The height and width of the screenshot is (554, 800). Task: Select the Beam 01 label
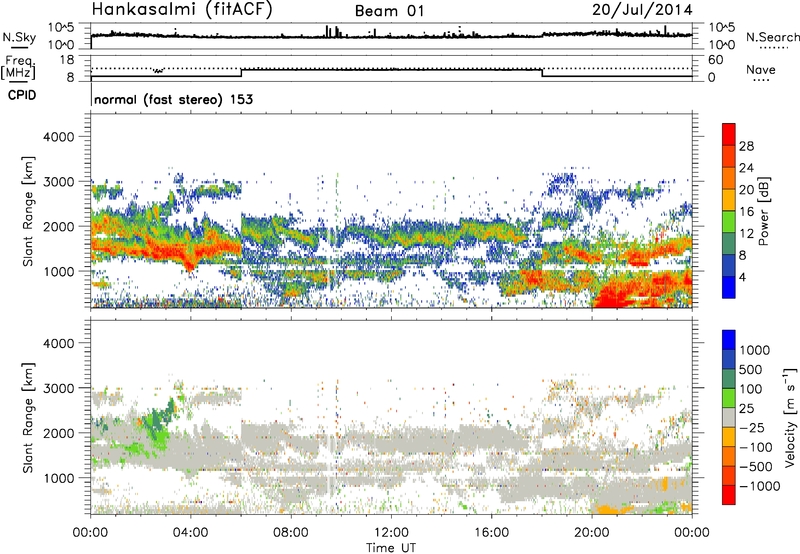click(x=389, y=11)
